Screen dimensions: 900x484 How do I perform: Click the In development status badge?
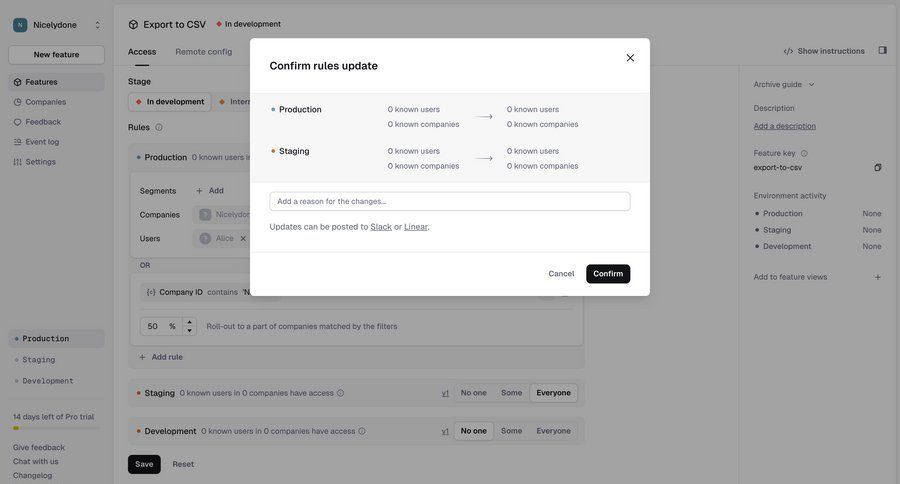[249, 24]
